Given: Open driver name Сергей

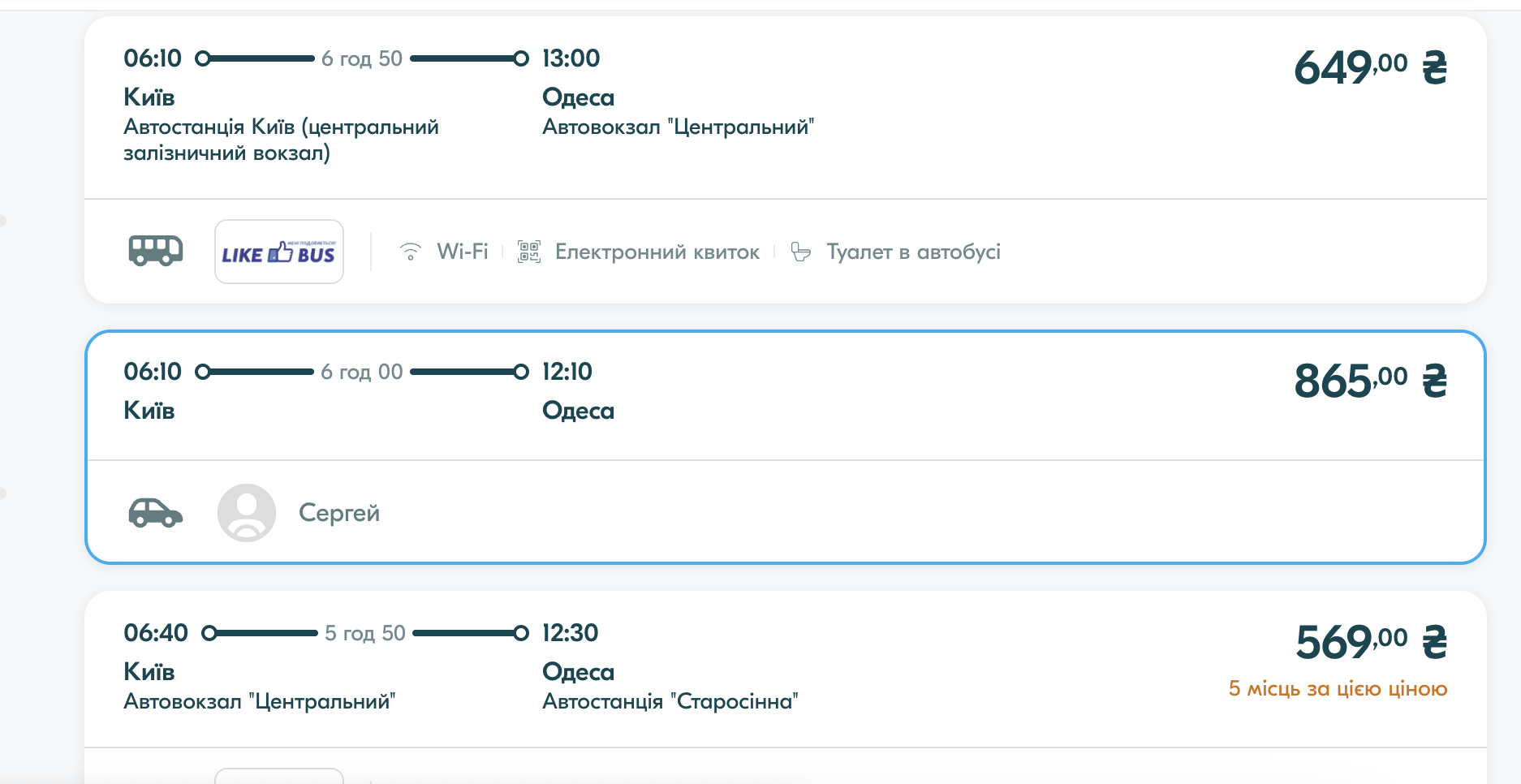Looking at the screenshot, I should (339, 513).
